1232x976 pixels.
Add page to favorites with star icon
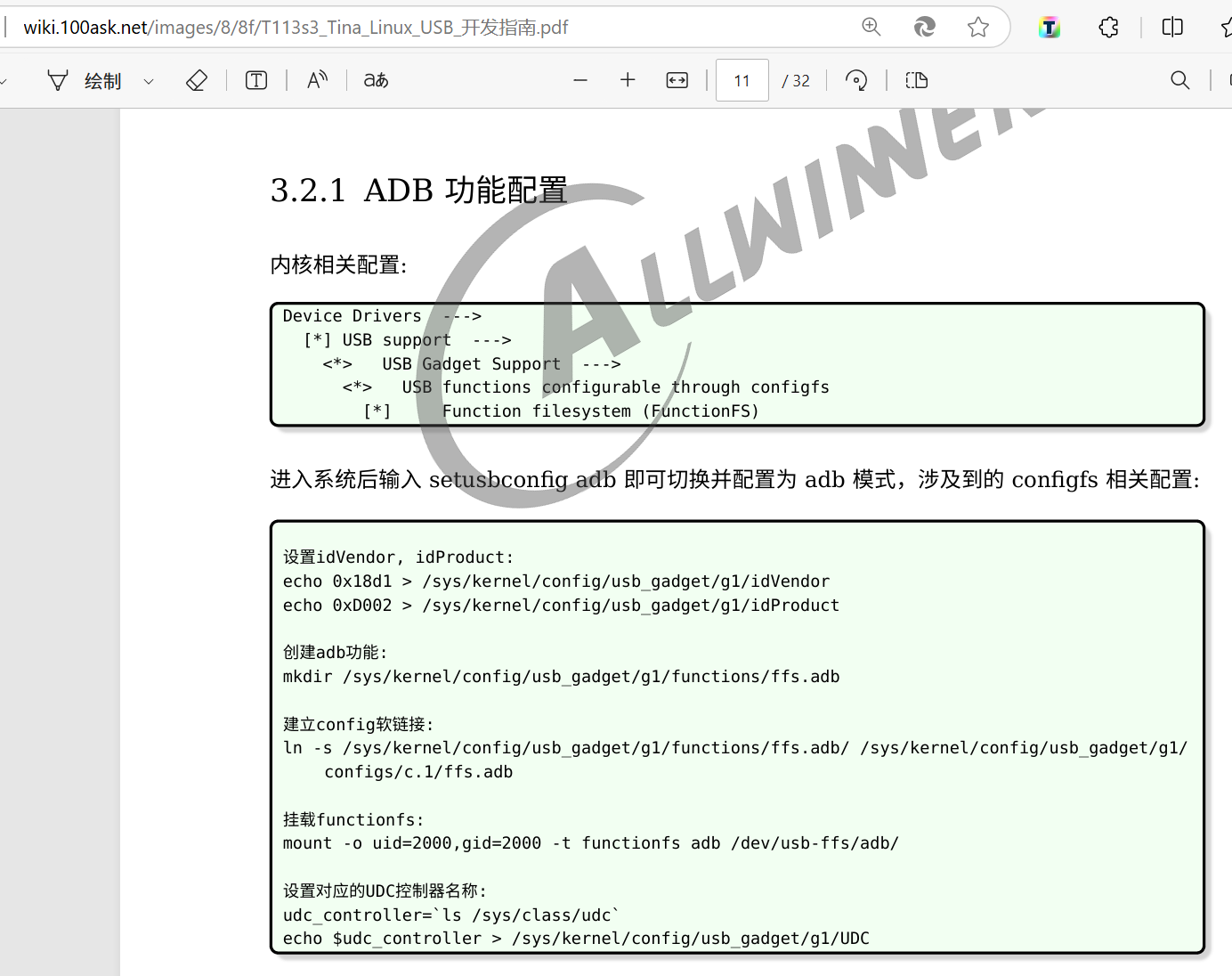click(978, 27)
